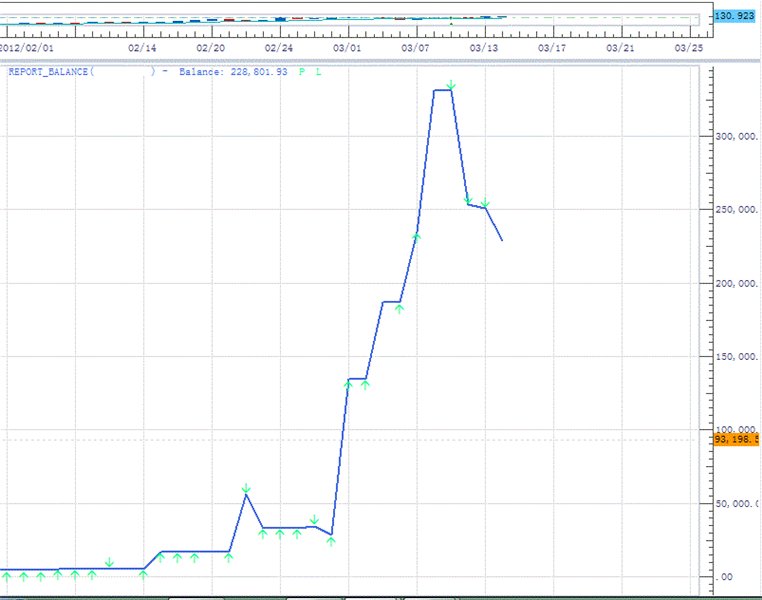762x600 pixels.
Task: Click the end point of the blue balance line
Action: tap(502, 240)
